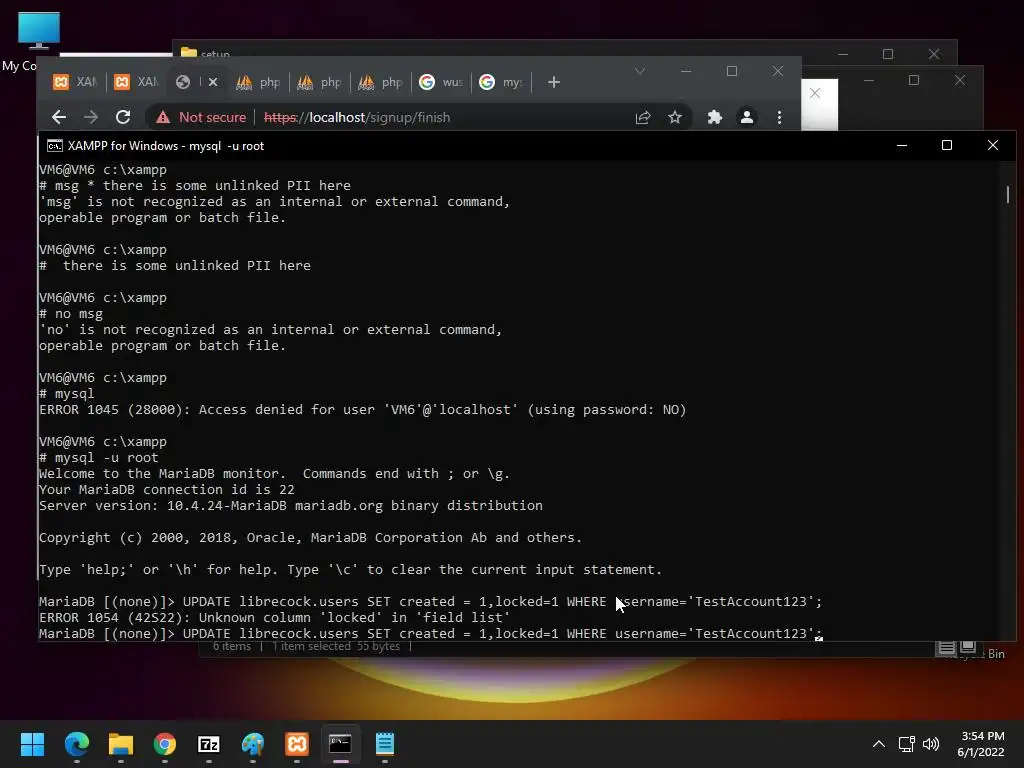Open the clock showing 3:54 PM
Screen dimensions: 1024x768
982,744
